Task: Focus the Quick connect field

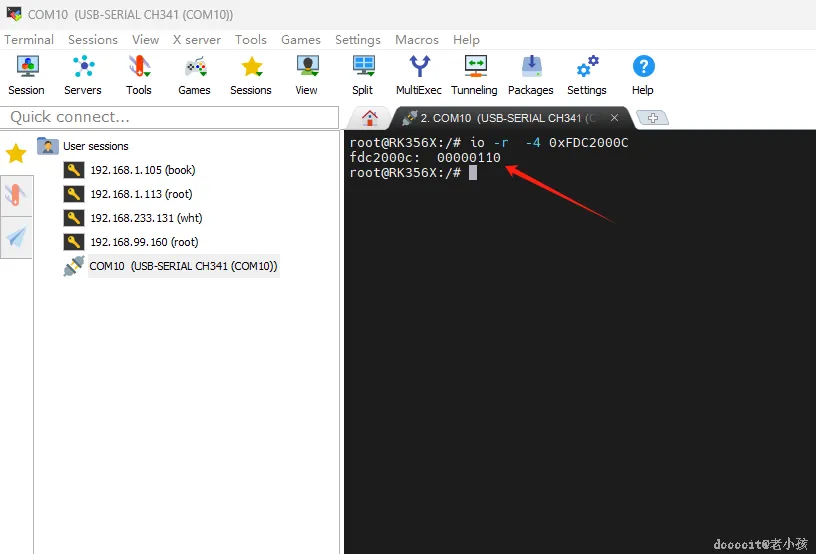Action: (x=170, y=117)
